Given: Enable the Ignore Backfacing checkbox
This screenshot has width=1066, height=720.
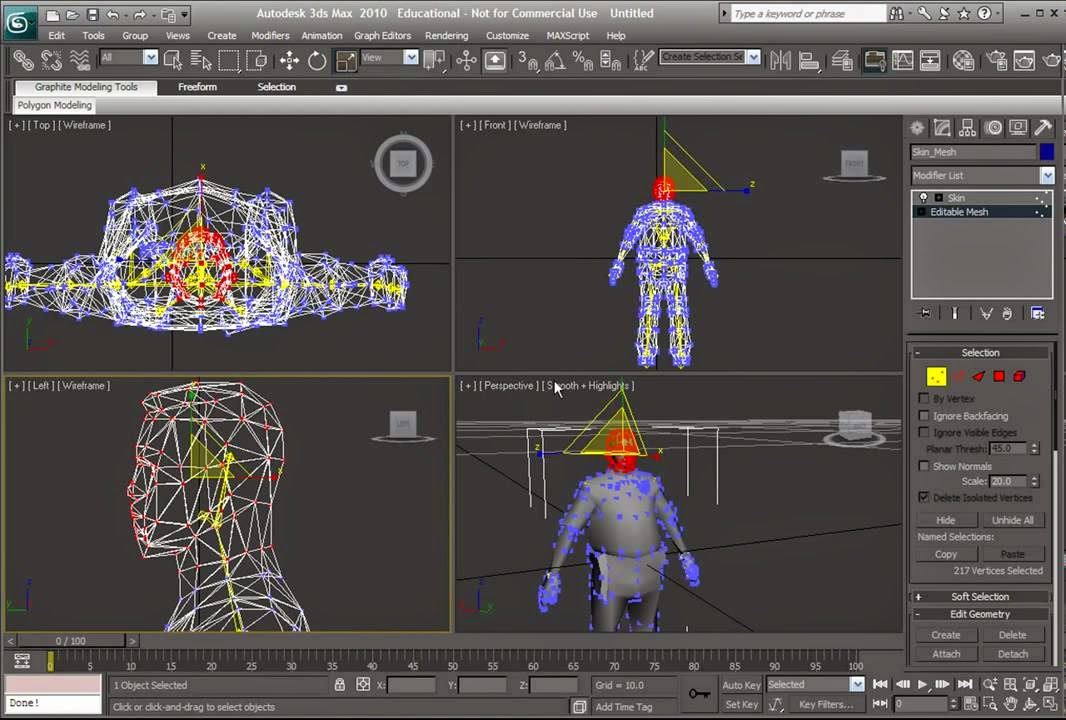Looking at the screenshot, I should (x=924, y=416).
